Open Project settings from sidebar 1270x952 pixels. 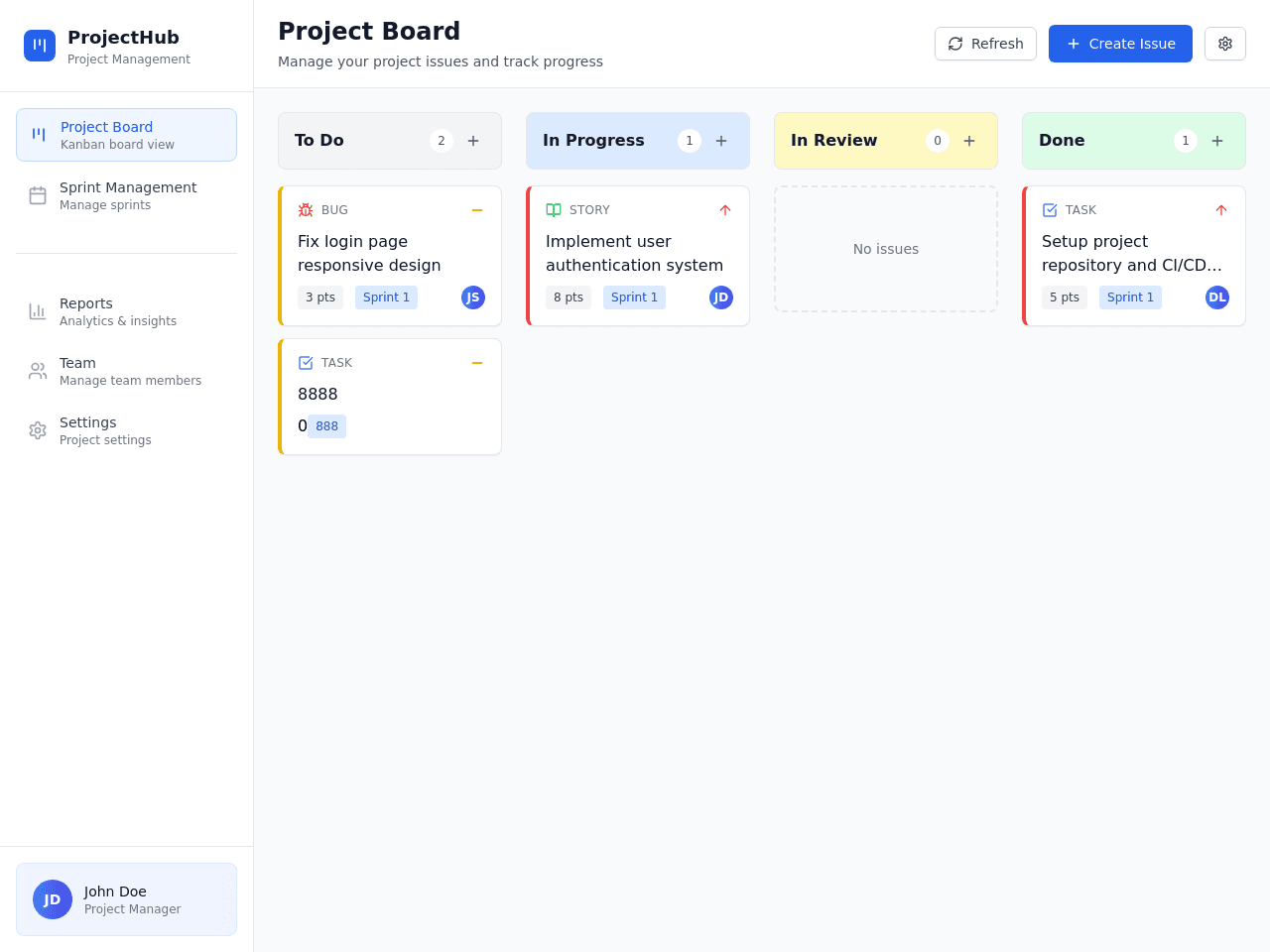click(x=126, y=430)
